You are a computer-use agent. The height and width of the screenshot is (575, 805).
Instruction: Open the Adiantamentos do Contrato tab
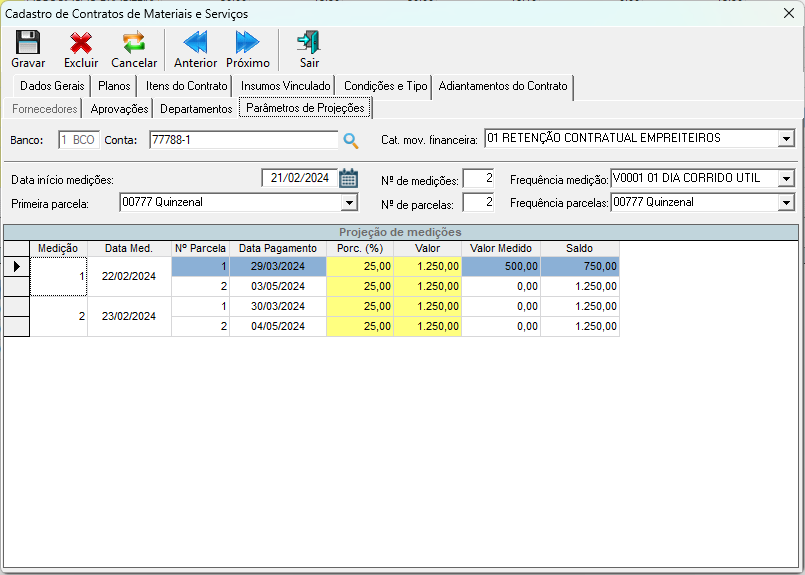tap(503, 86)
